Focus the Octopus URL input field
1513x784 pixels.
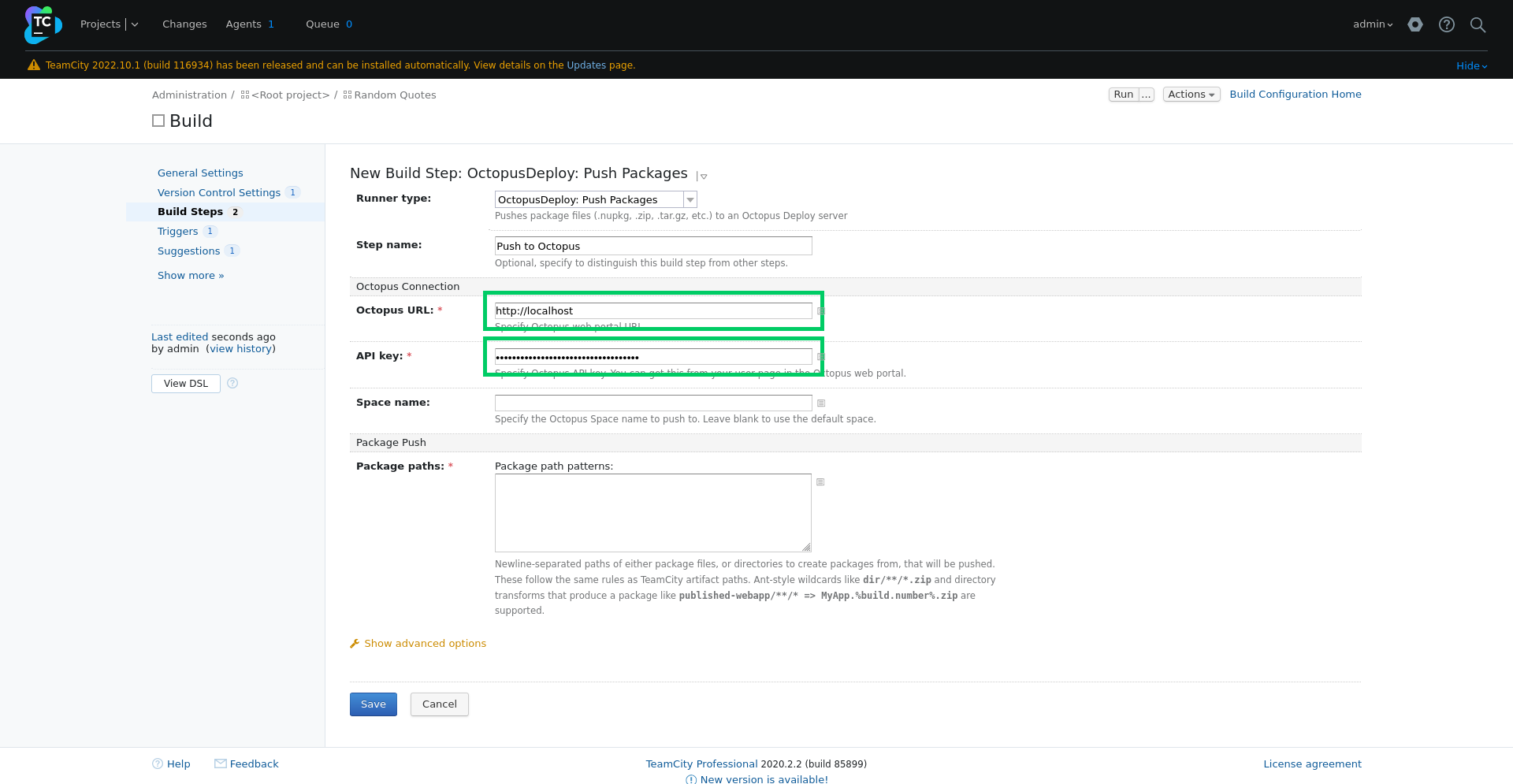click(653, 311)
